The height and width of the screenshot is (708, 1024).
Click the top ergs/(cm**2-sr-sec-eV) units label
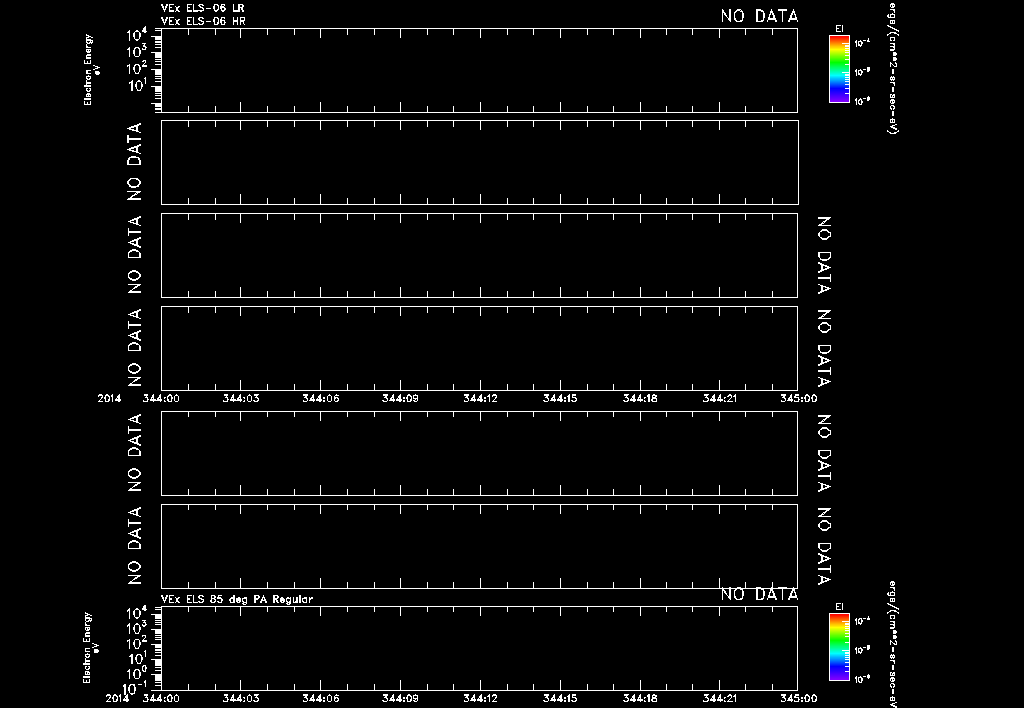point(893,69)
